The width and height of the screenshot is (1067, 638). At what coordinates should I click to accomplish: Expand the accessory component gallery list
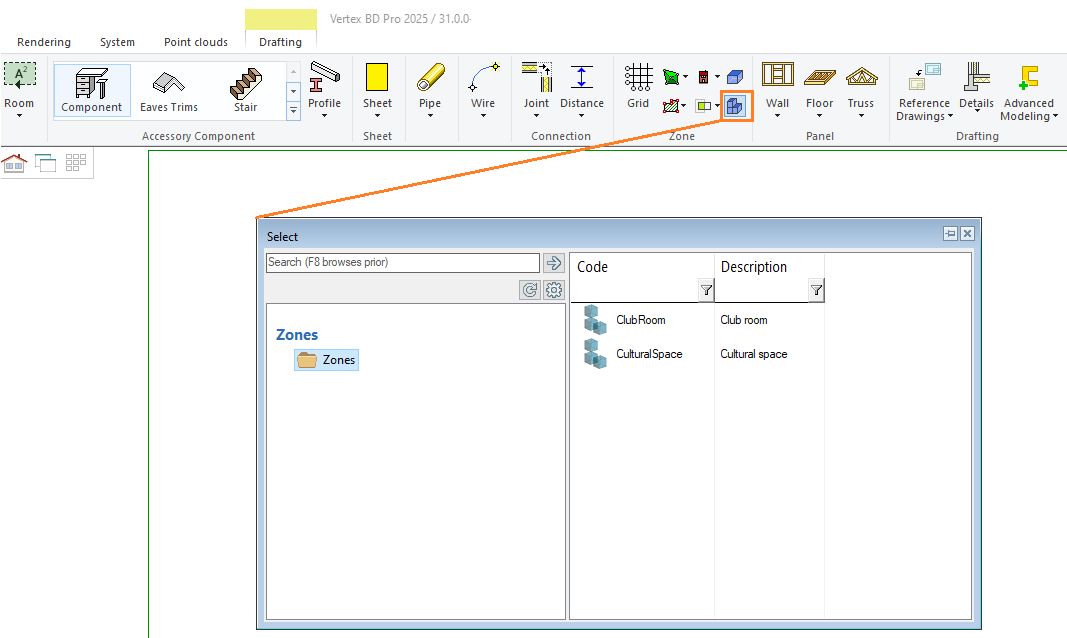293,112
